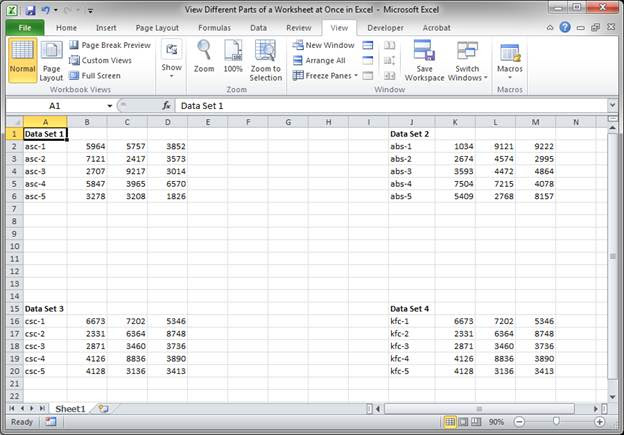The image size is (624, 435).
Task: Open the File tab
Action: 25,27
